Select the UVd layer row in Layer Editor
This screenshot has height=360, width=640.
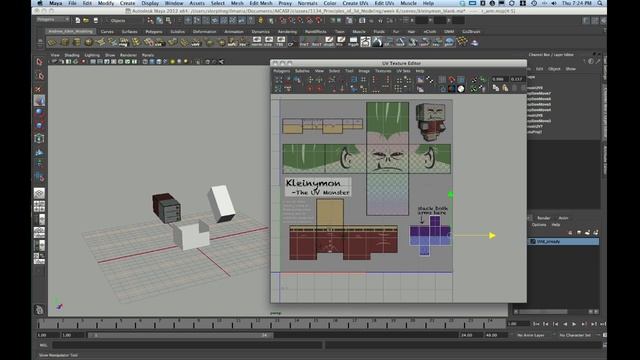[564, 242]
